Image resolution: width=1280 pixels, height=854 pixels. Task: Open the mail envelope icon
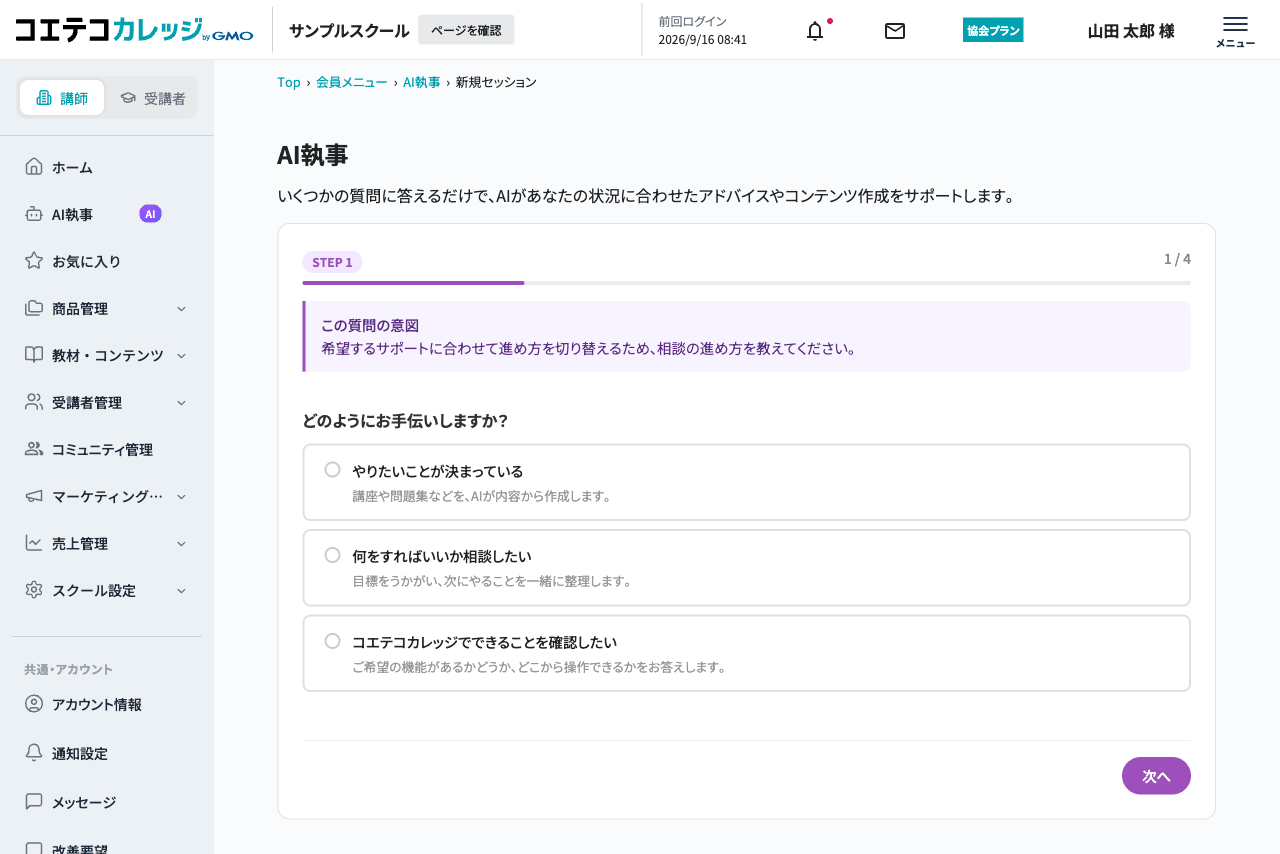[x=895, y=31]
